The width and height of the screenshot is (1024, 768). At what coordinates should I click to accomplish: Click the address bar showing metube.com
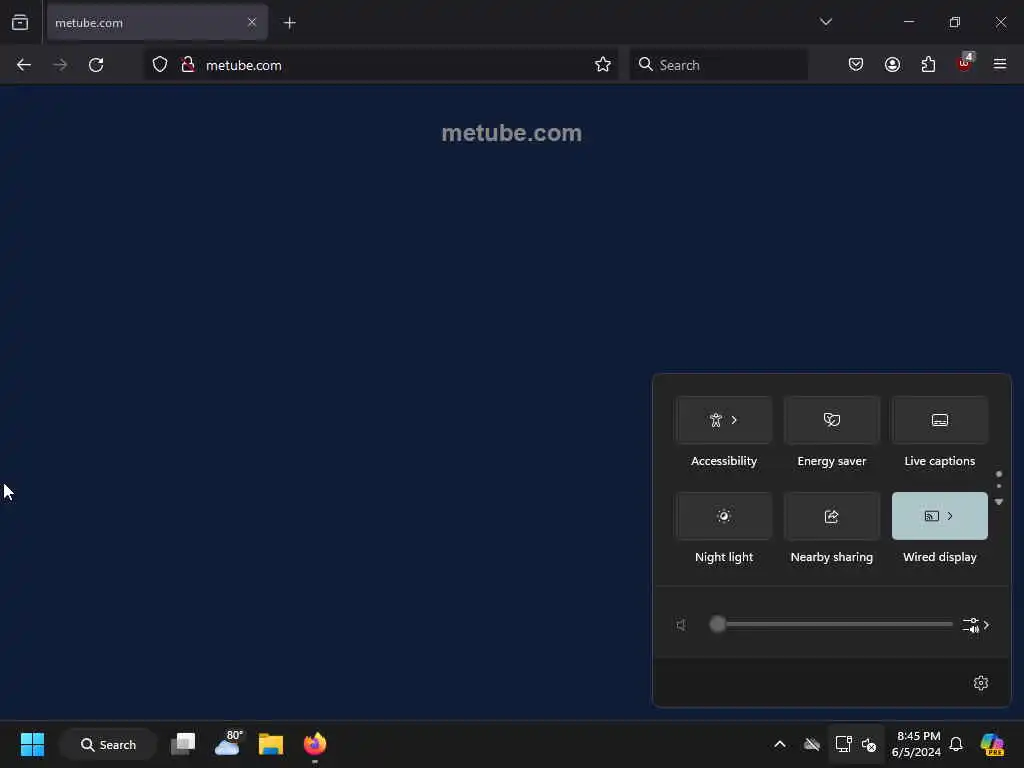click(x=381, y=65)
